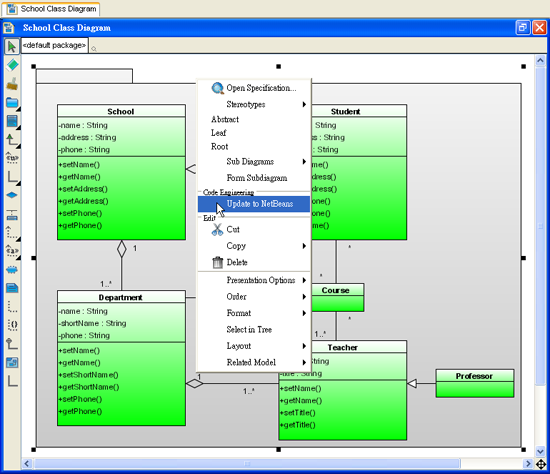Pick the diagram overview tool

[x=12, y=362]
